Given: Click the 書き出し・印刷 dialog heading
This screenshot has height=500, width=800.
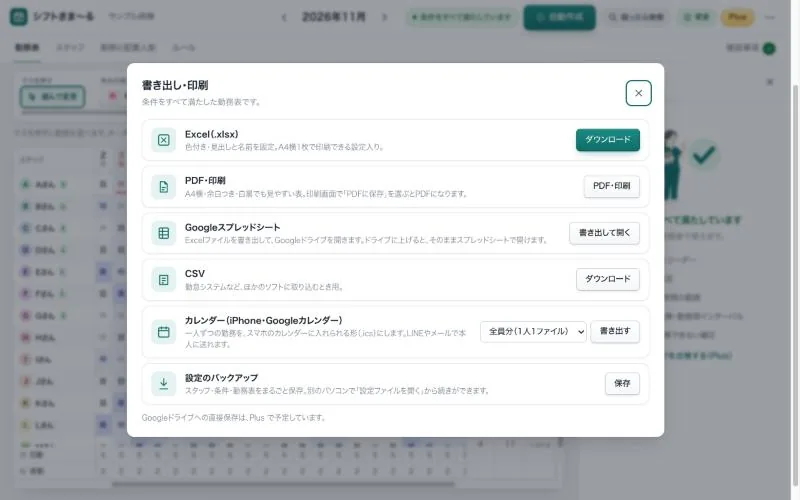Looking at the screenshot, I should click(174, 85).
